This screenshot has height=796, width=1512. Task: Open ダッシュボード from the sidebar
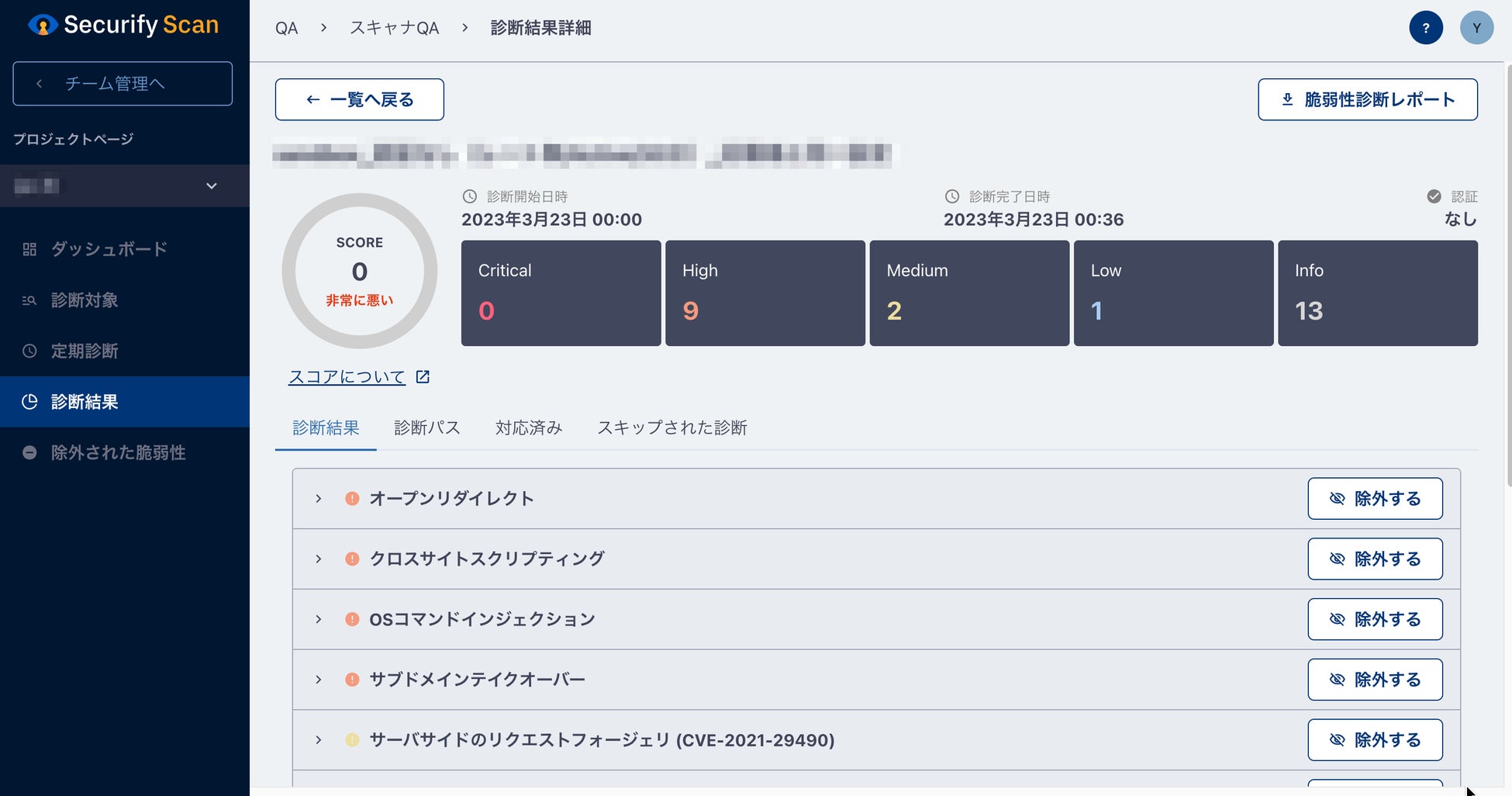109,249
